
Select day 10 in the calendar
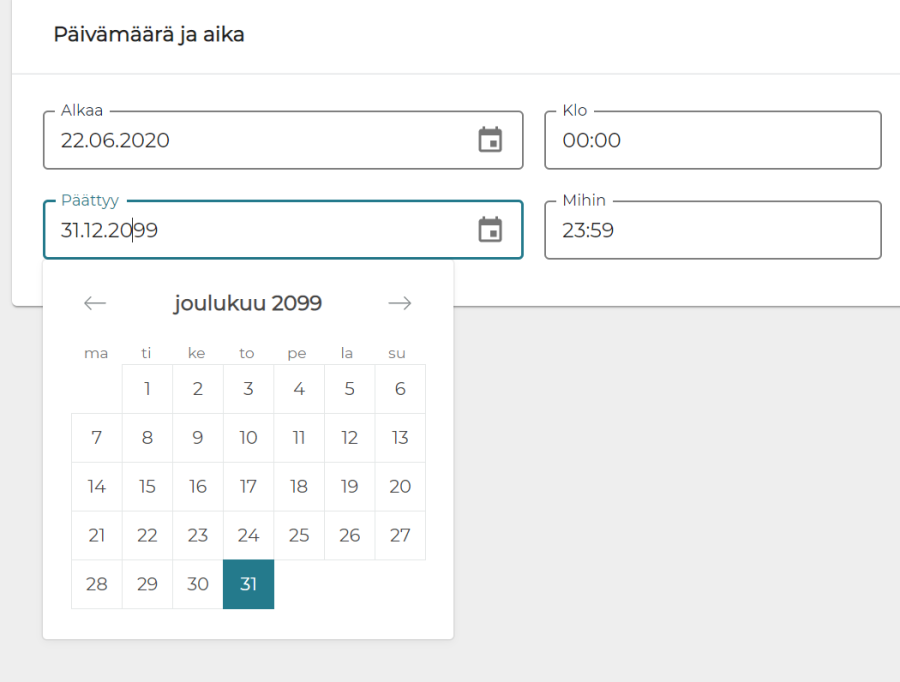[x=248, y=438]
